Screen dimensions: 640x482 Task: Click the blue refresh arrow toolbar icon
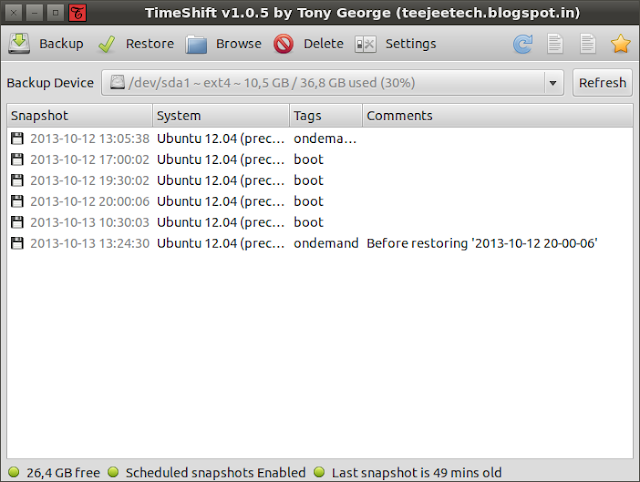click(523, 44)
